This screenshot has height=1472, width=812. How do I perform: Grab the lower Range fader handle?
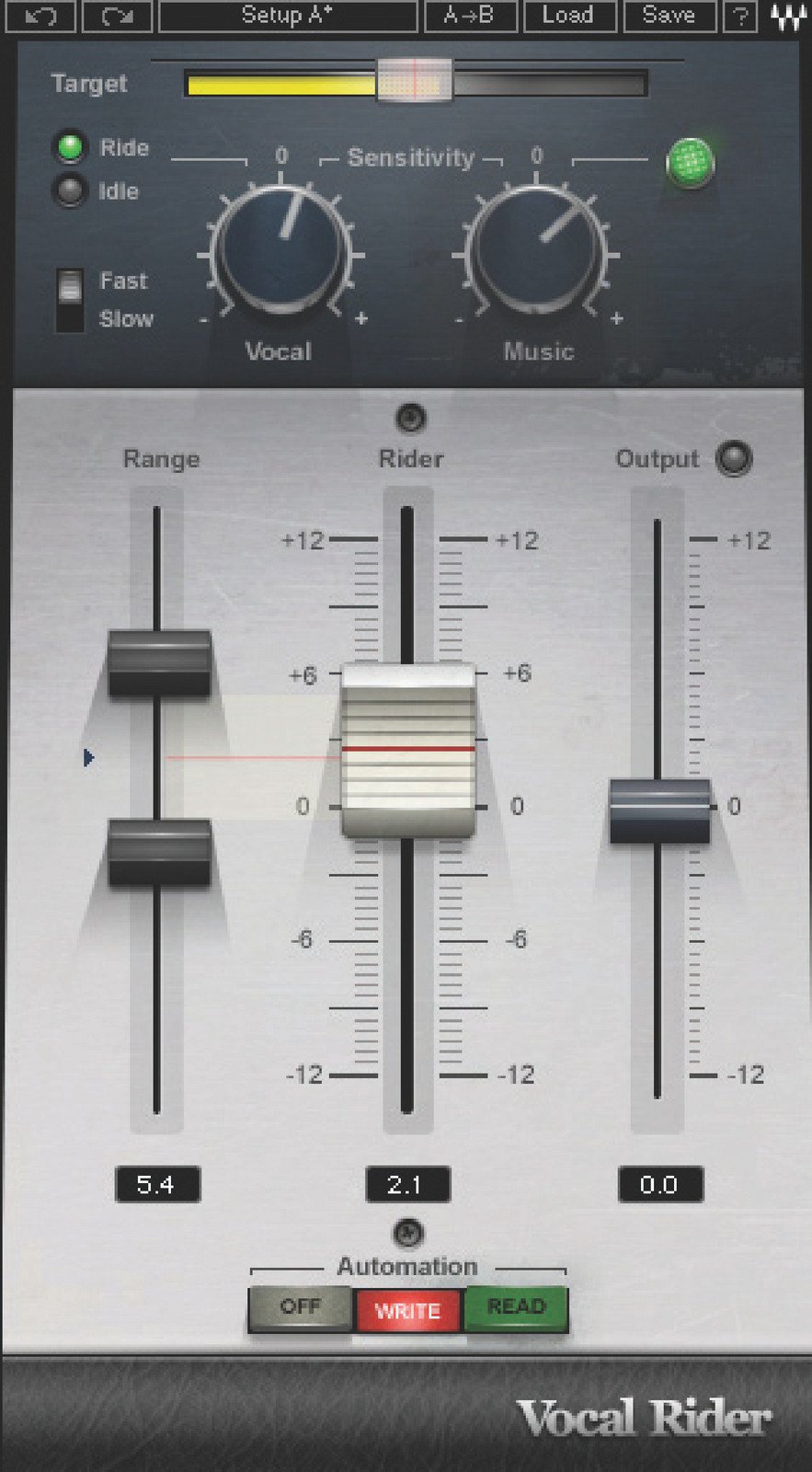click(160, 853)
